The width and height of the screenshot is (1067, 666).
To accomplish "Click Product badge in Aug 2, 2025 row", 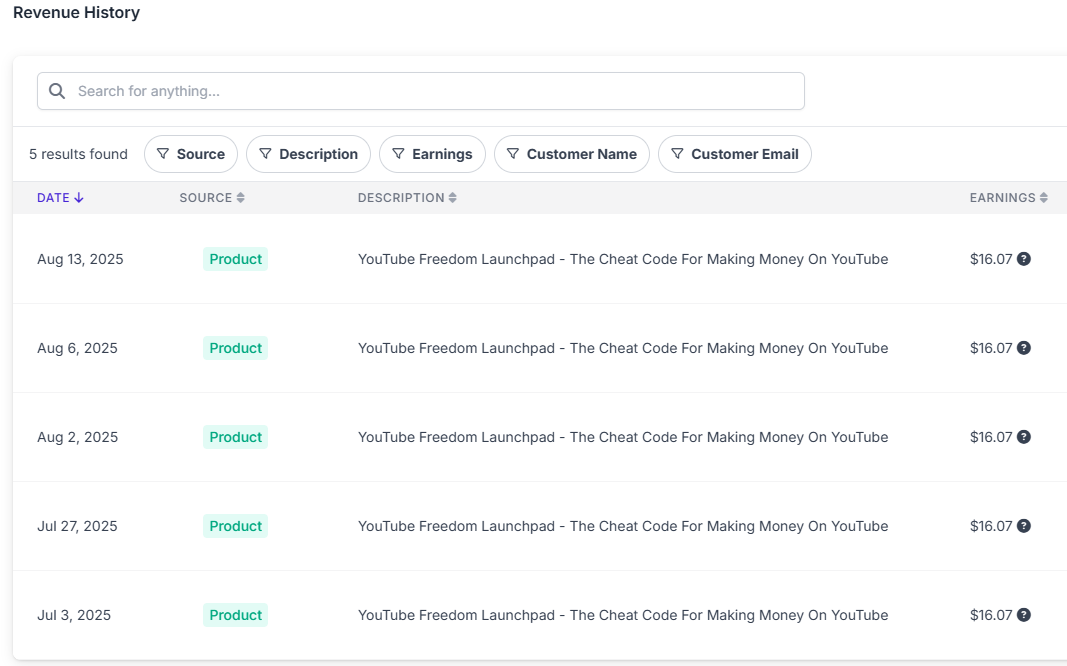I will (235, 437).
